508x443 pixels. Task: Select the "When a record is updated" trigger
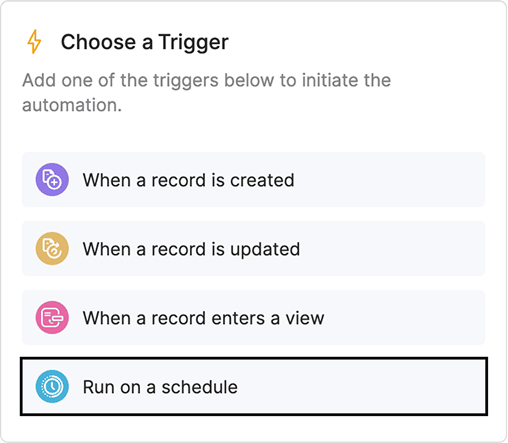coord(253,249)
